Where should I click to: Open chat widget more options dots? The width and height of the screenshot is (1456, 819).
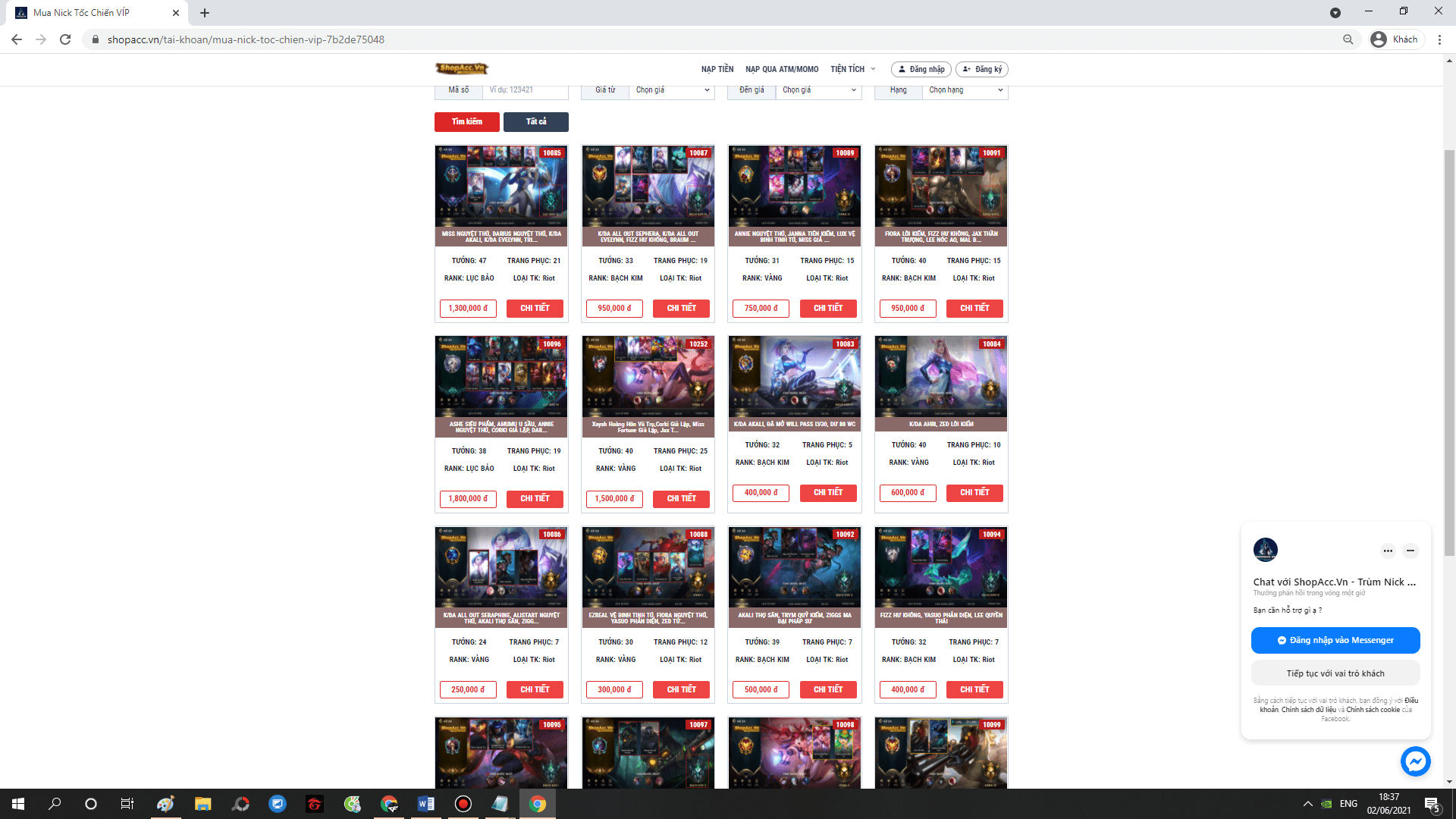click(x=1388, y=551)
